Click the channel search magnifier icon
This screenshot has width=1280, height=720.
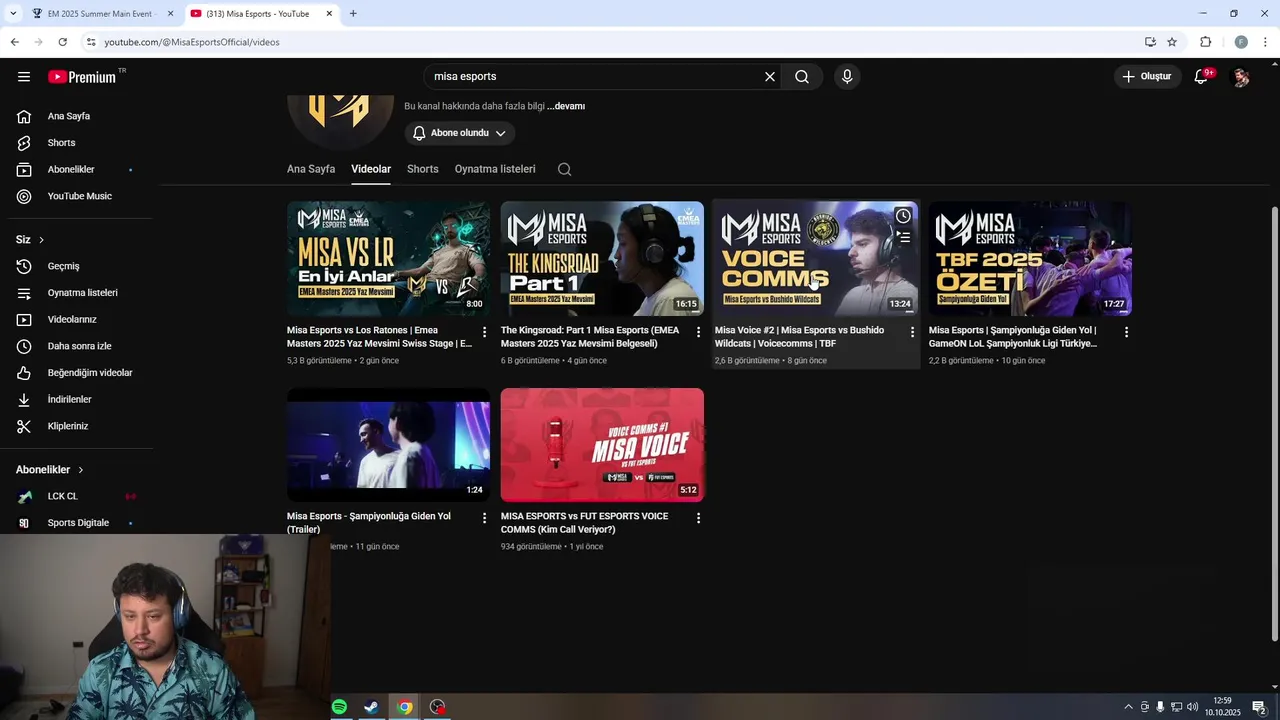(x=565, y=169)
